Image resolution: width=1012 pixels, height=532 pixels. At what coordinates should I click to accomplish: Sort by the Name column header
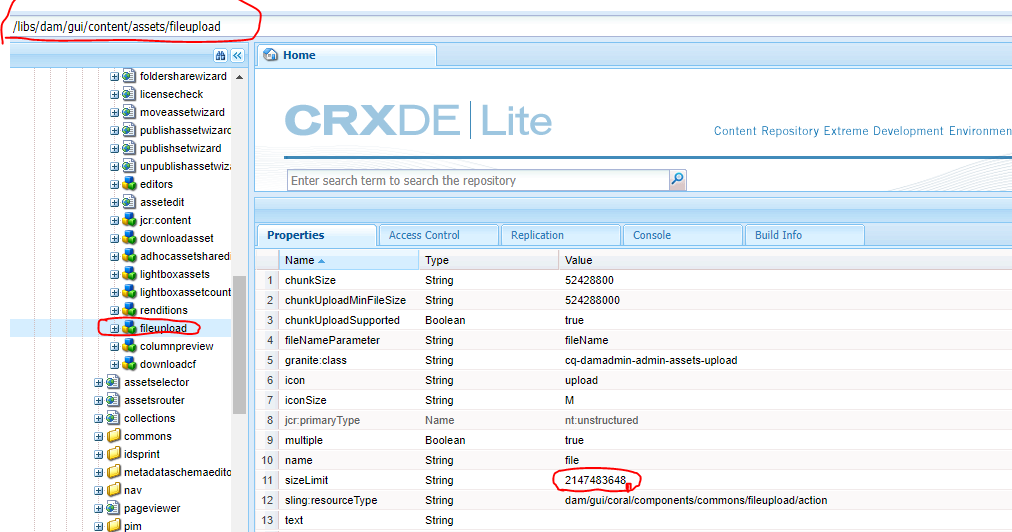tap(349, 260)
